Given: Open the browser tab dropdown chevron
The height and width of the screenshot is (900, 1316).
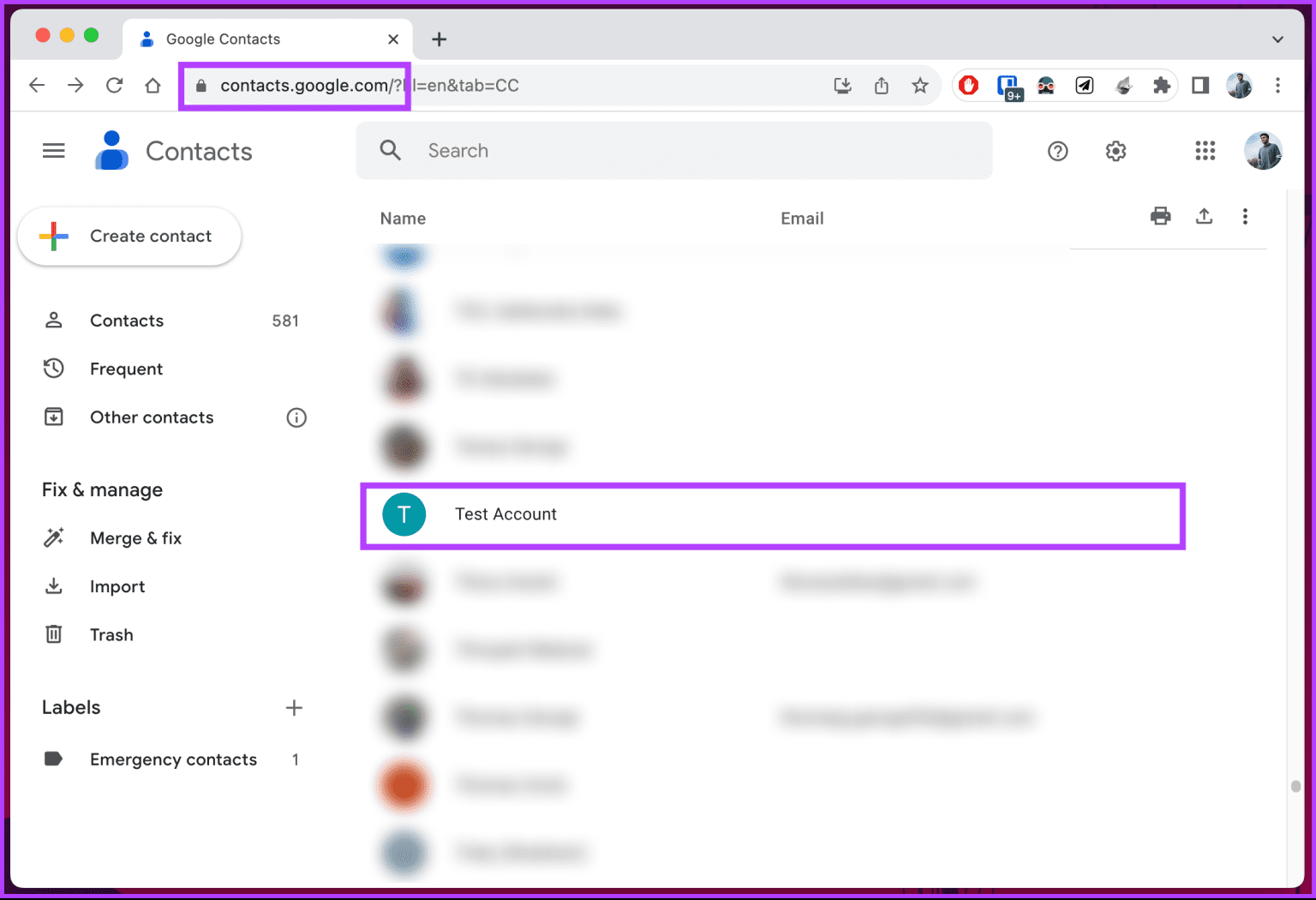Looking at the screenshot, I should 1277,39.
